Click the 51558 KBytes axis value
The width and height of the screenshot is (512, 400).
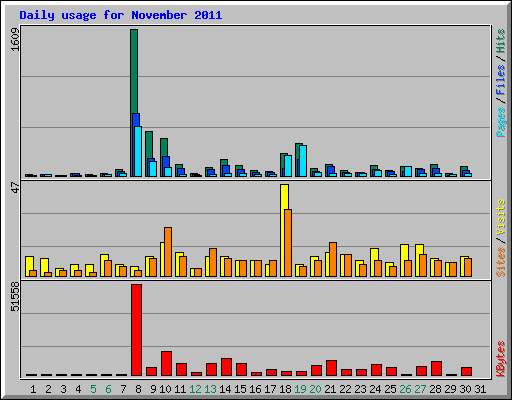[x=15, y=297]
